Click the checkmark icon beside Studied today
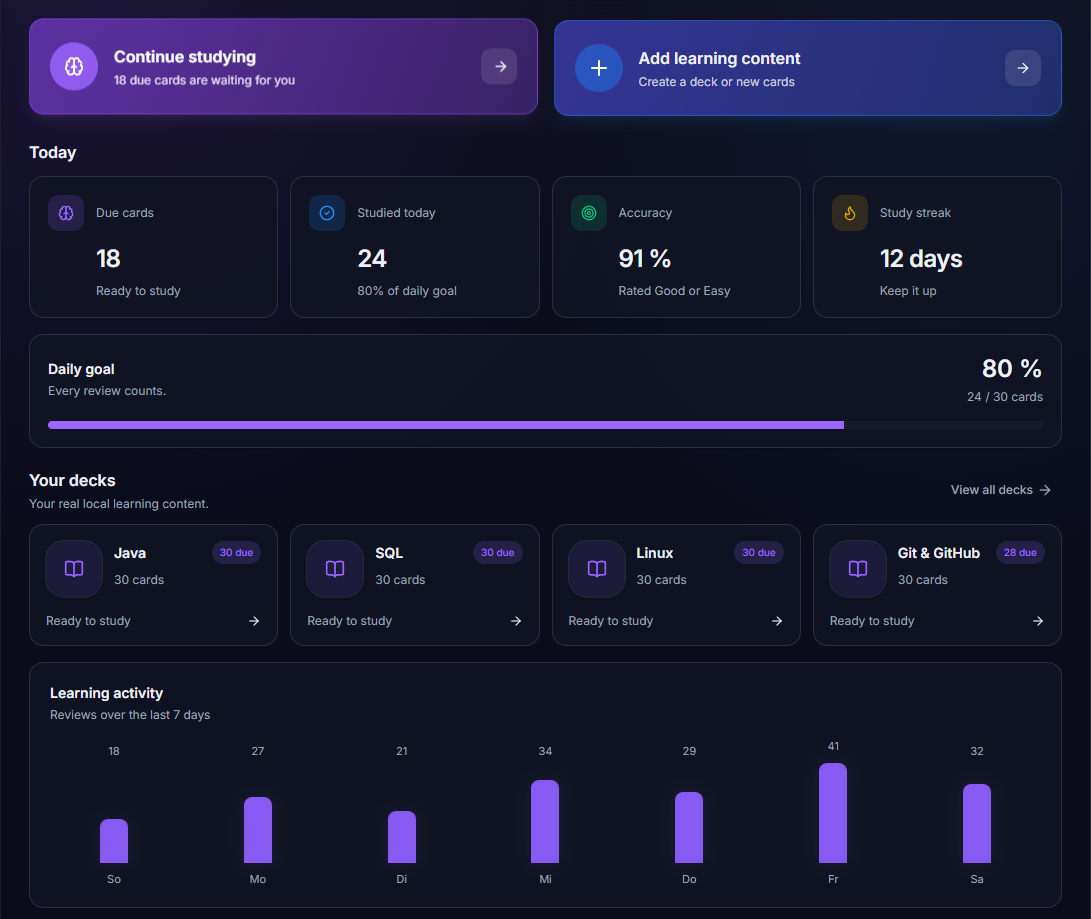 [x=327, y=213]
